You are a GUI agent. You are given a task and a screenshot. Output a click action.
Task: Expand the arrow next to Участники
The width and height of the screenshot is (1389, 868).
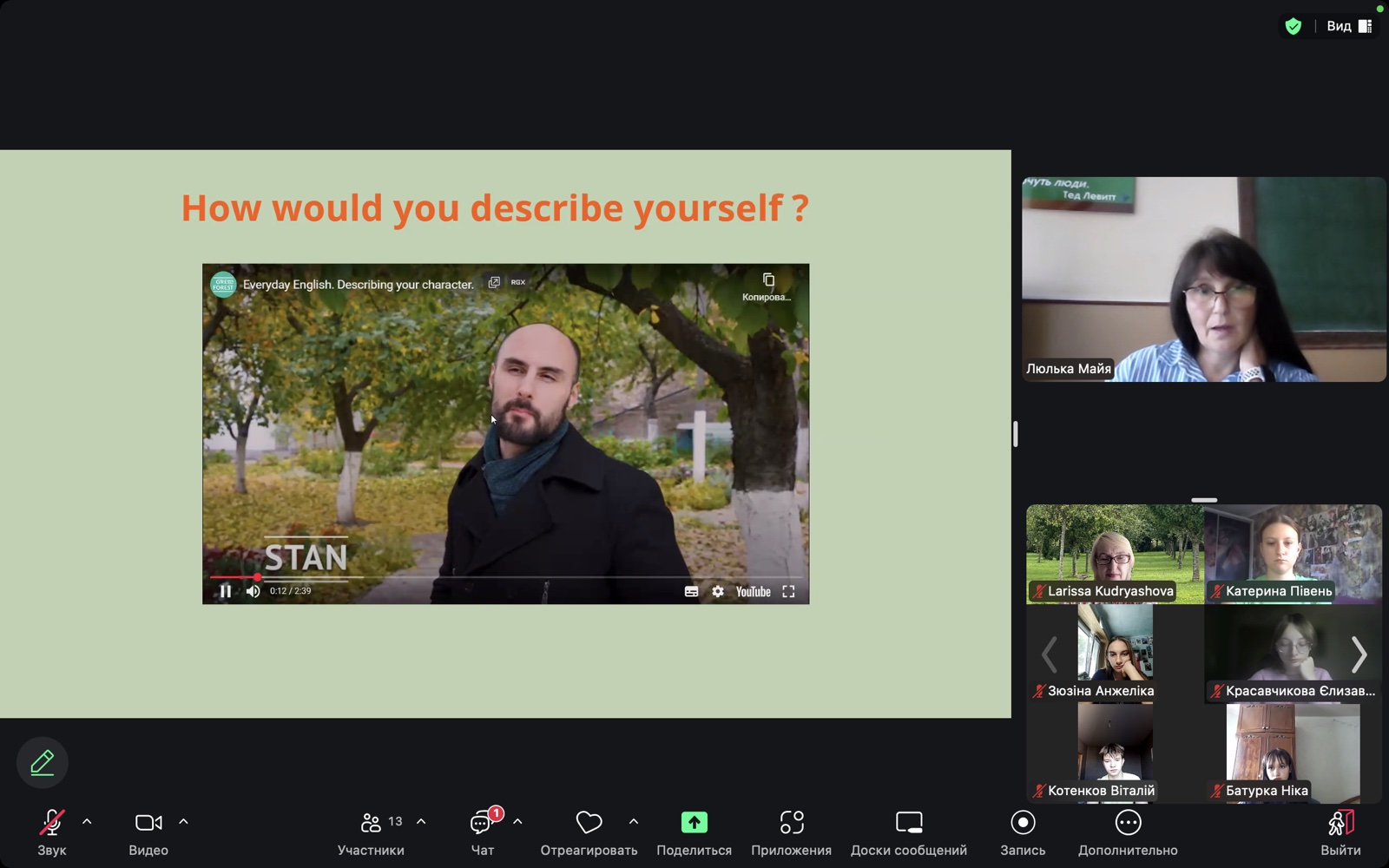click(421, 821)
